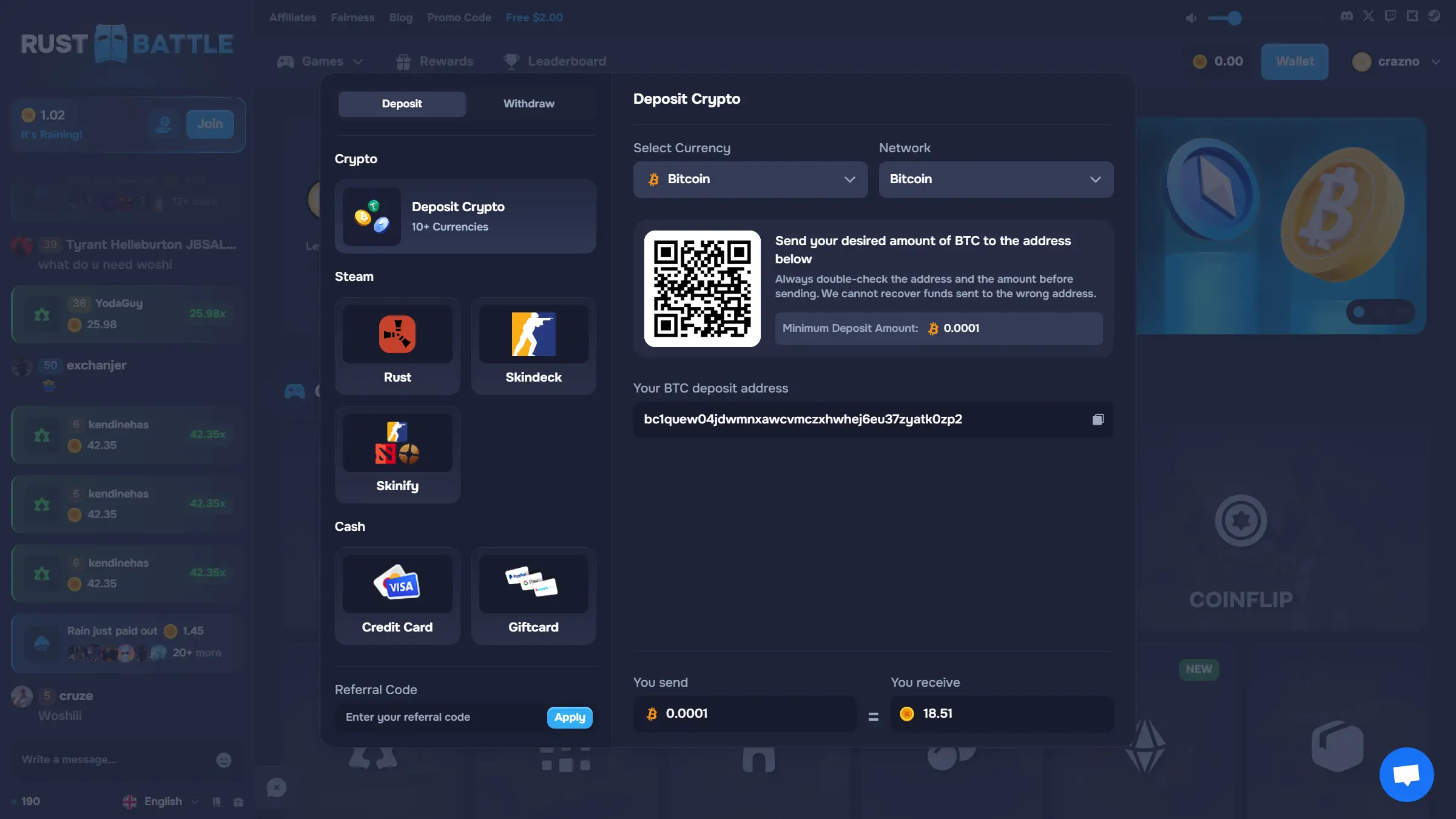Screen dimensions: 1456x819
Task: Open the Leaderboard page
Action: (x=554, y=61)
